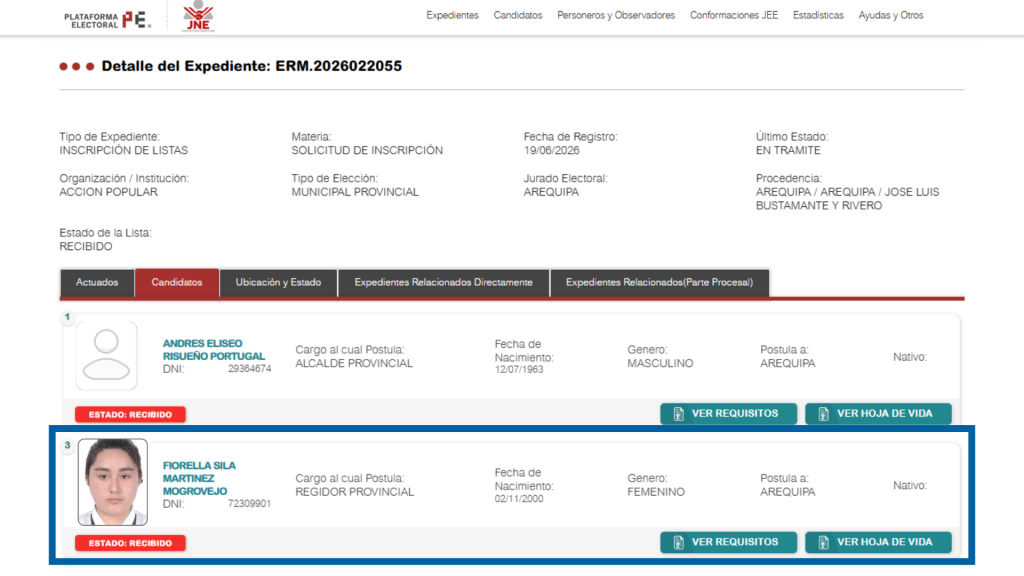Open Expedientes Relacionados Directamente tab

click(443, 283)
